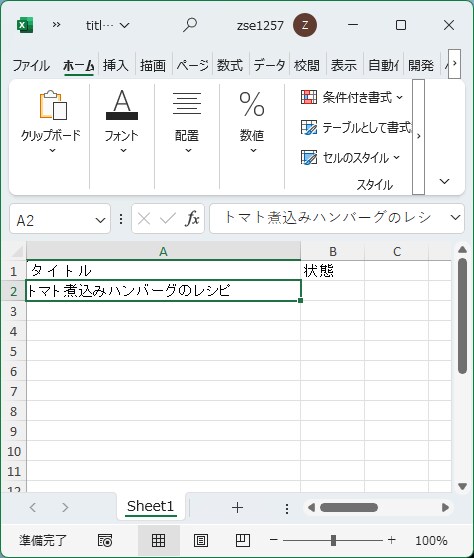Open the フォント group dropdown
474x558 pixels.
click(x=122, y=122)
